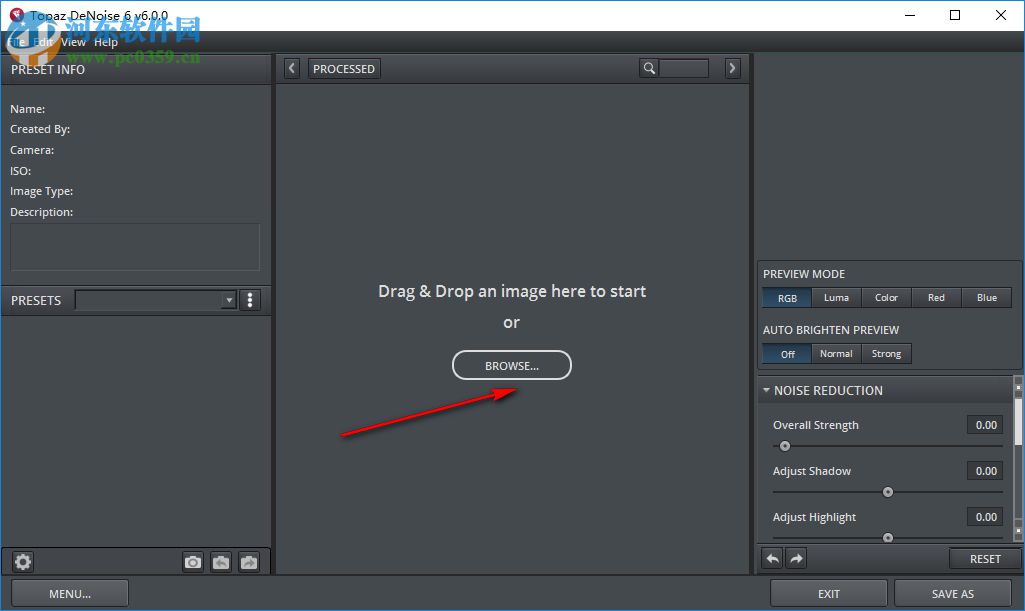
Task: Click the 'Image Type:' label
Action: click(x=41, y=191)
